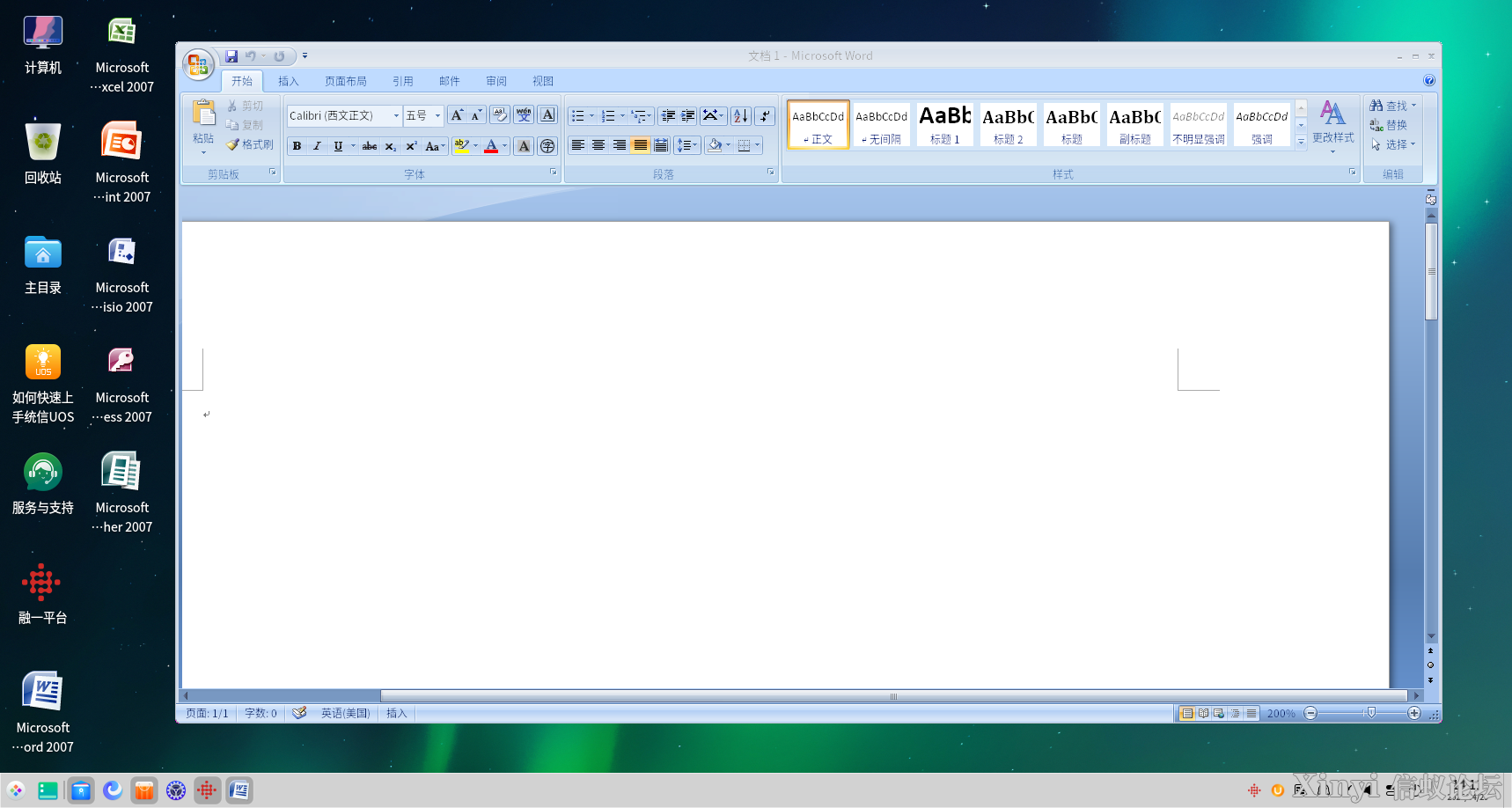Screen dimensions: 1512x808
Task: Open the round Office button menu
Action: tap(198, 64)
